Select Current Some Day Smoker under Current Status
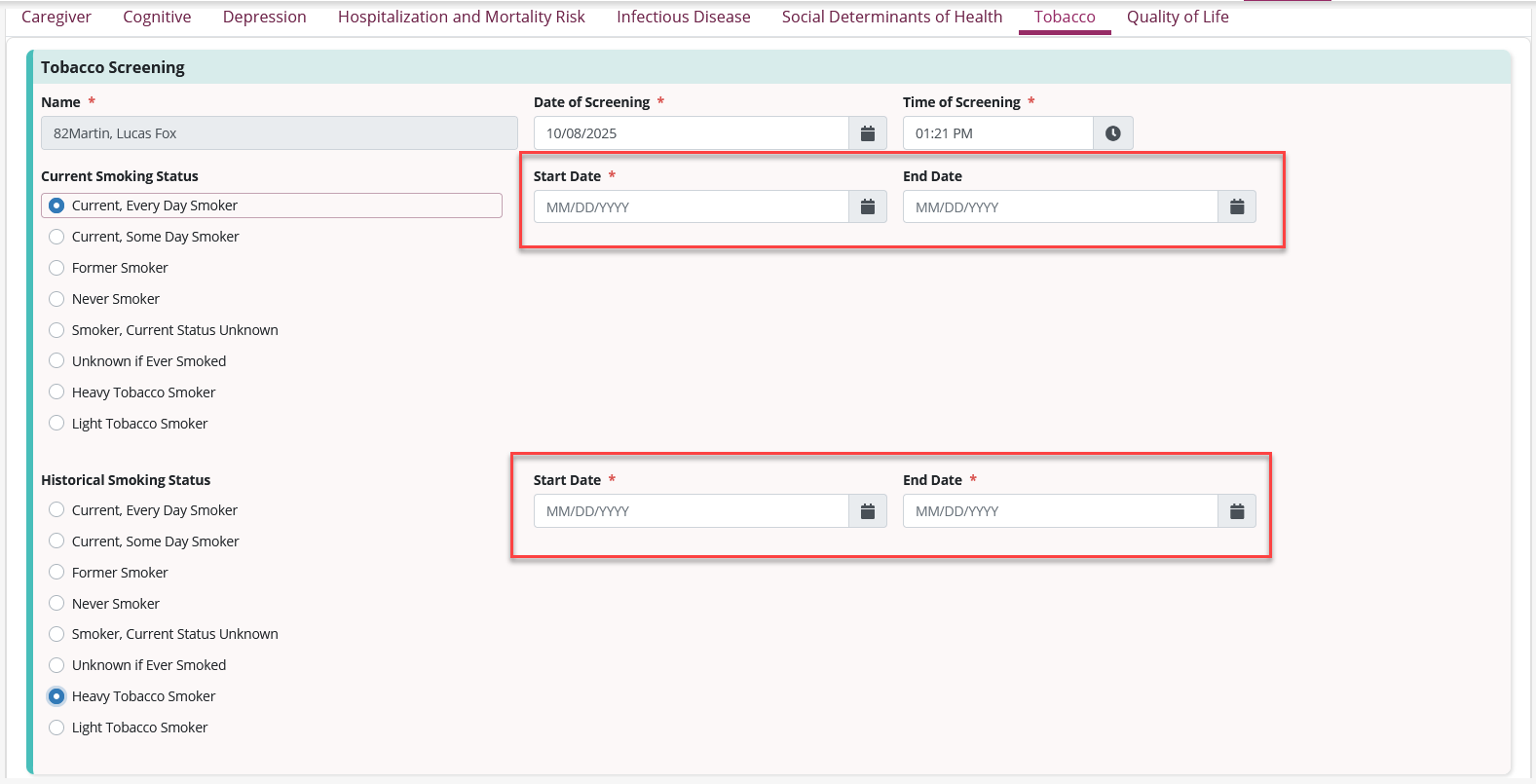 (56, 237)
